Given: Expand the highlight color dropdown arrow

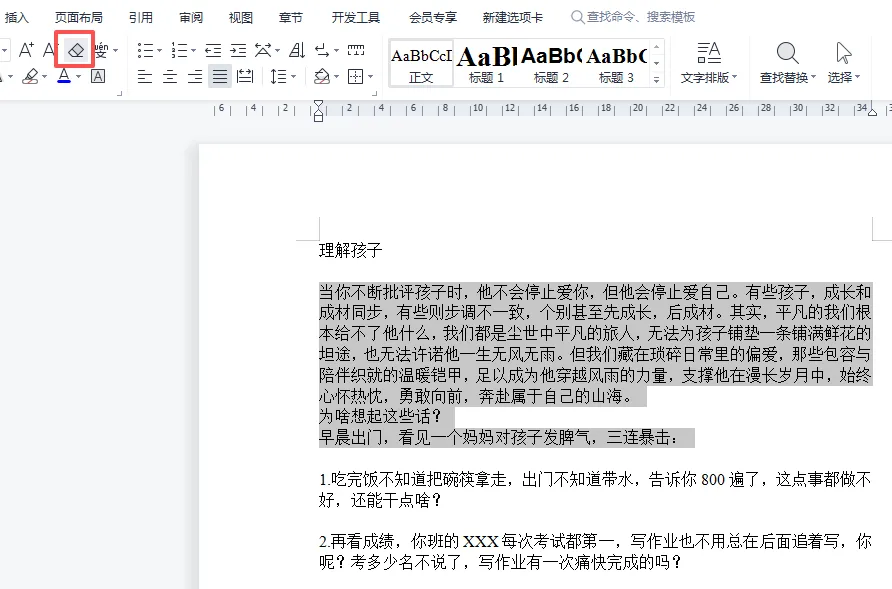Looking at the screenshot, I should coord(44,77).
